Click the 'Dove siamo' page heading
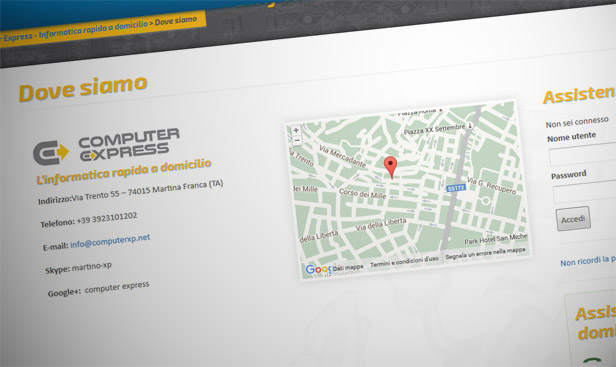 83,88
